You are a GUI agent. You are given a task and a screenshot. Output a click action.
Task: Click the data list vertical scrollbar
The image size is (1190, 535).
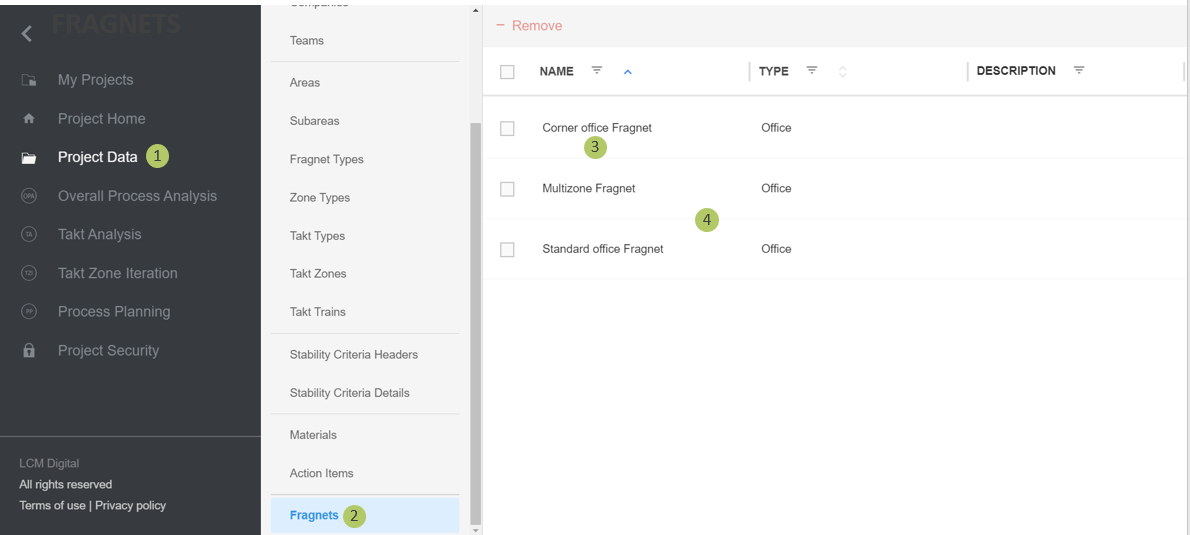(x=475, y=300)
